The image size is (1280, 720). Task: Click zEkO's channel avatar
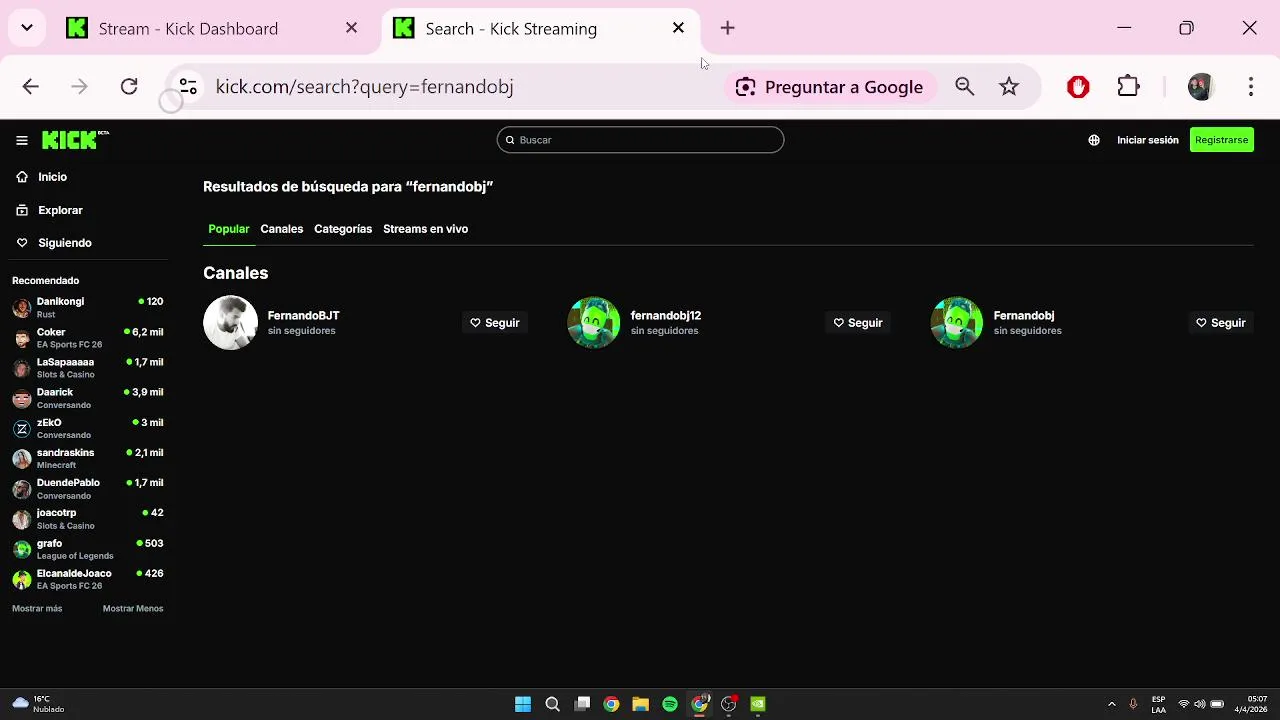(22, 428)
